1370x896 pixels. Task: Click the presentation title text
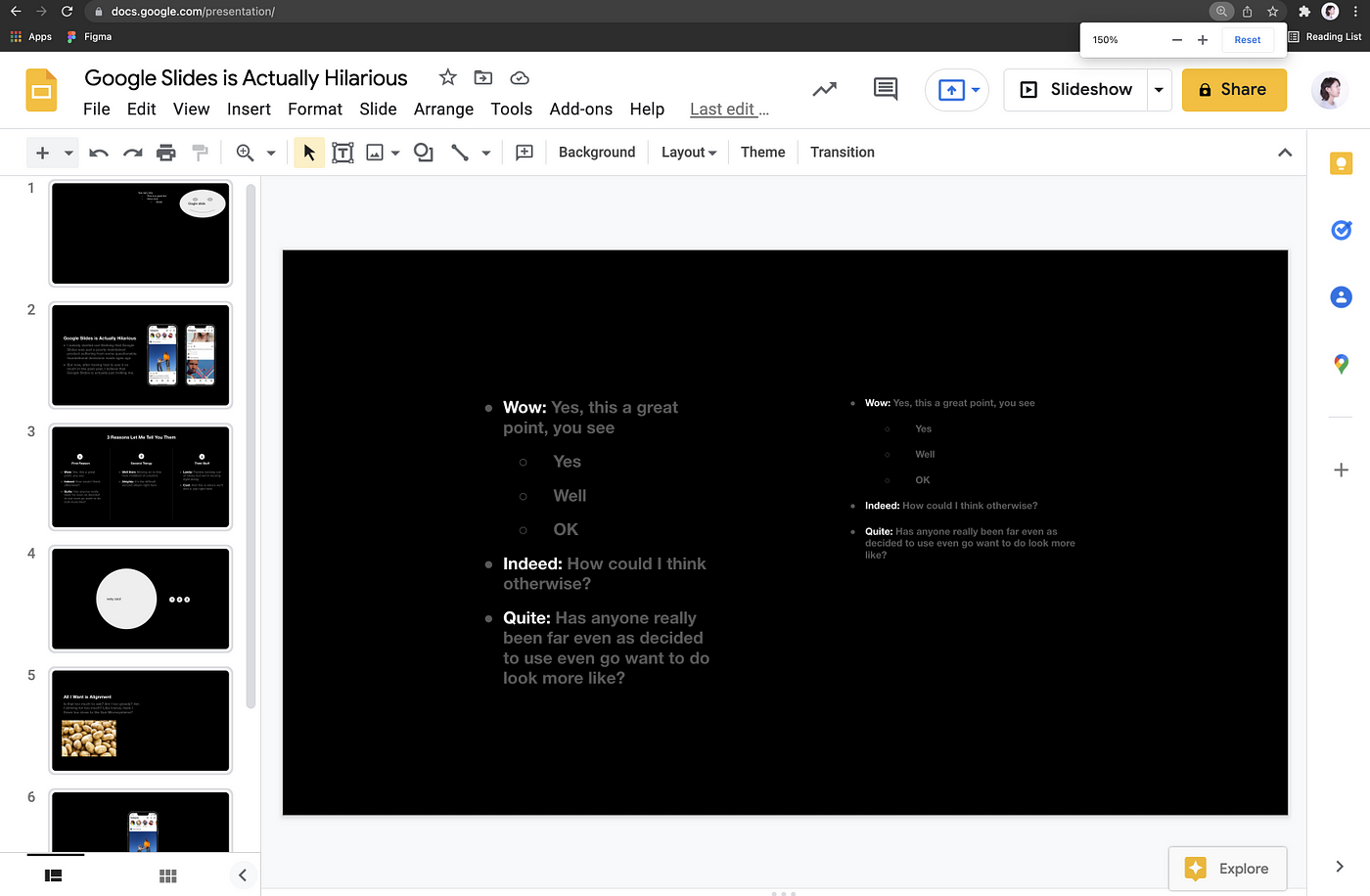pyautogui.click(x=246, y=78)
